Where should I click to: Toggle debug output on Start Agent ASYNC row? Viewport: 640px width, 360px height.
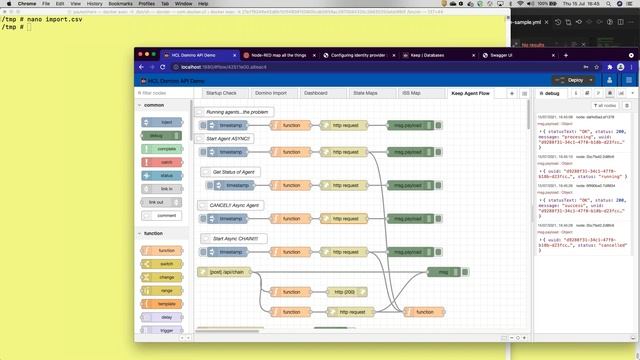point(439,152)
